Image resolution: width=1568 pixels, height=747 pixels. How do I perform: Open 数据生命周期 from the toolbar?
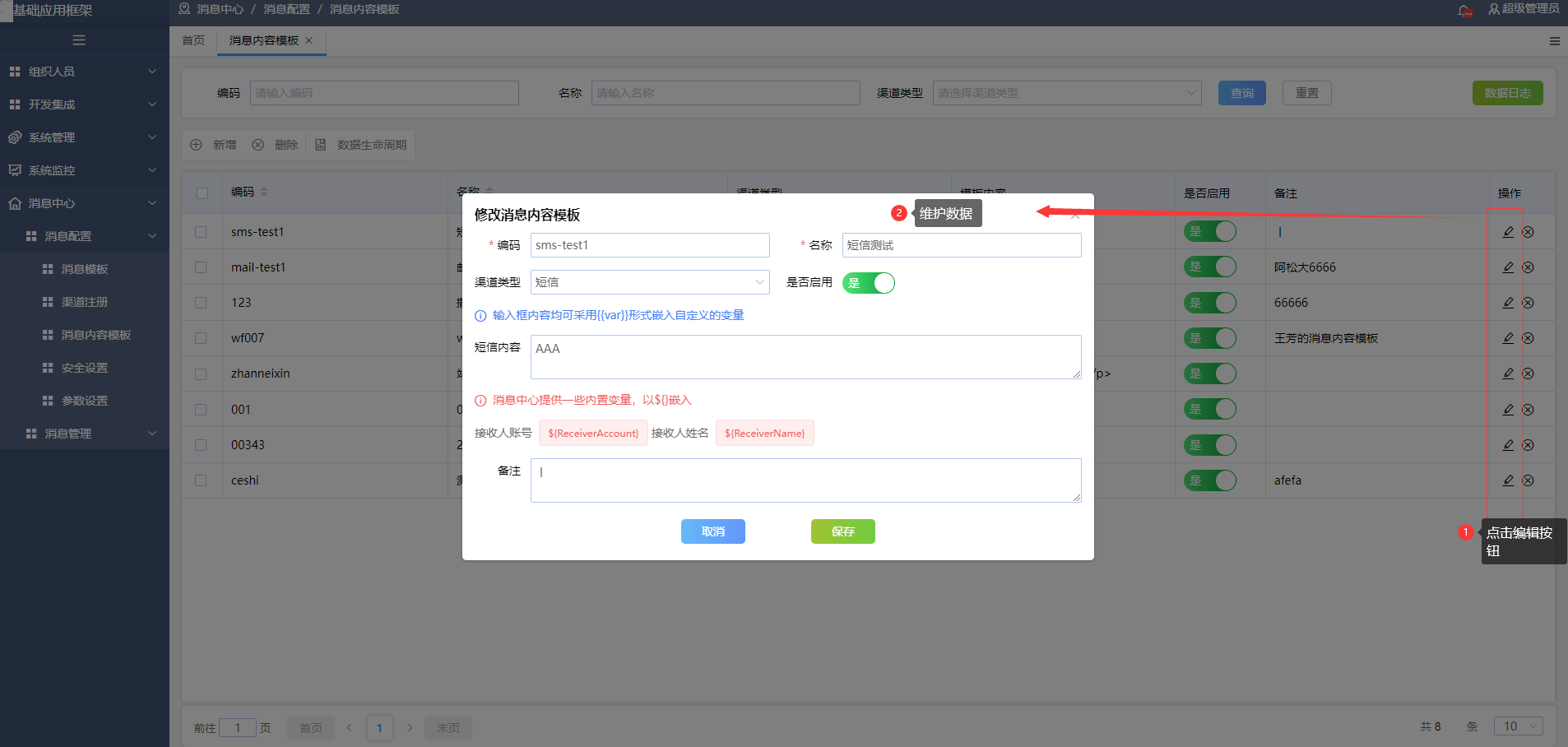[x=361, y=145]
